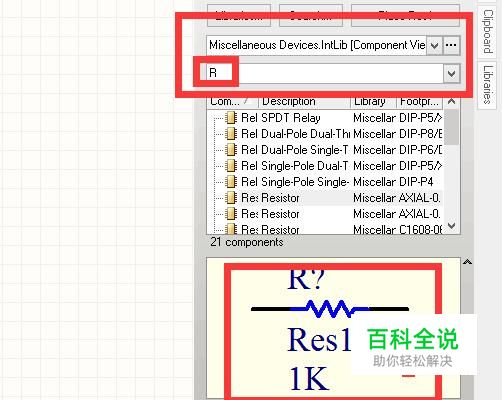Click the icon of DIP-P6 relay row

click(x=230, y=150)
